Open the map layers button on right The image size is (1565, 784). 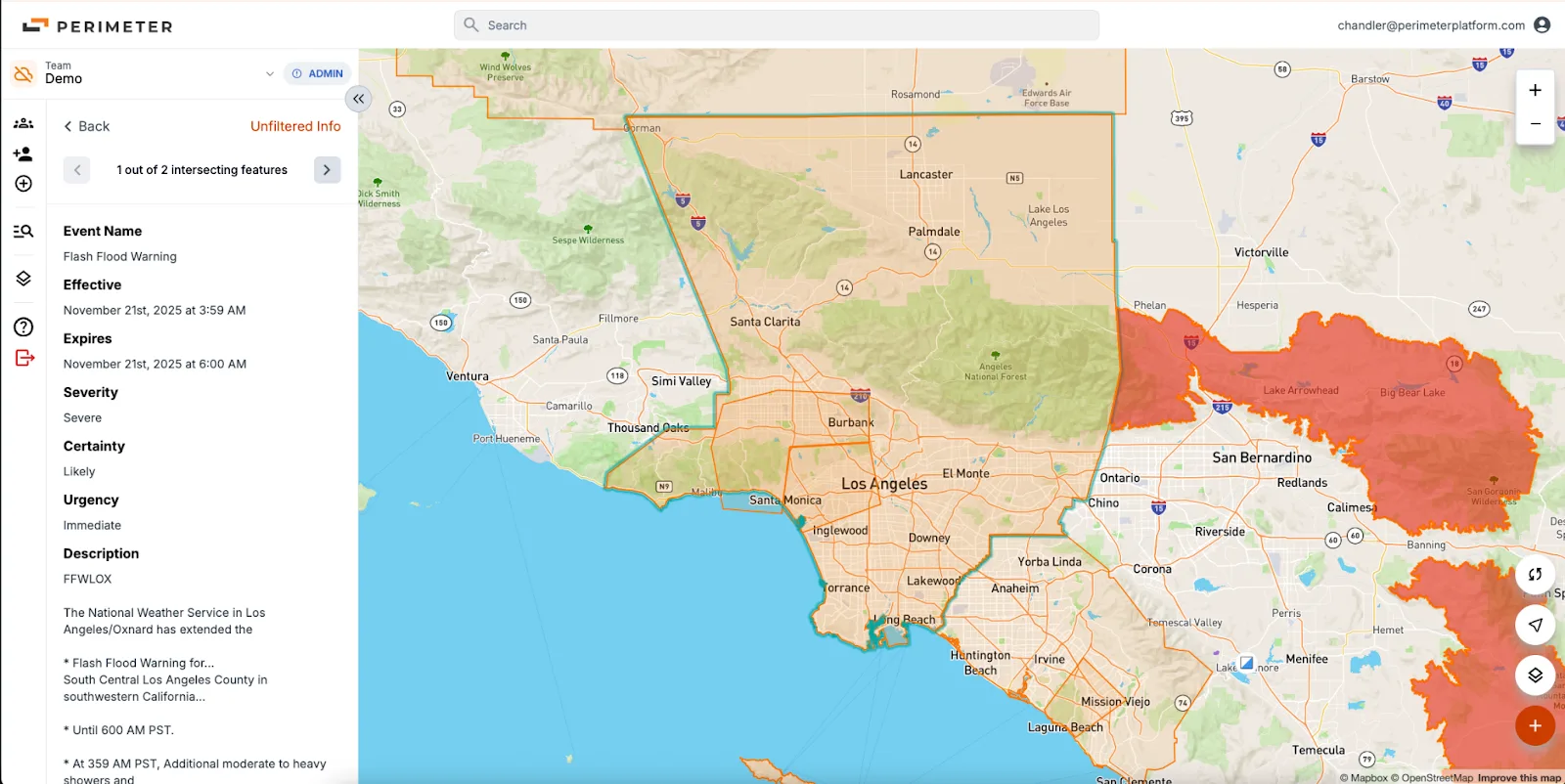tap(1535, 675)
